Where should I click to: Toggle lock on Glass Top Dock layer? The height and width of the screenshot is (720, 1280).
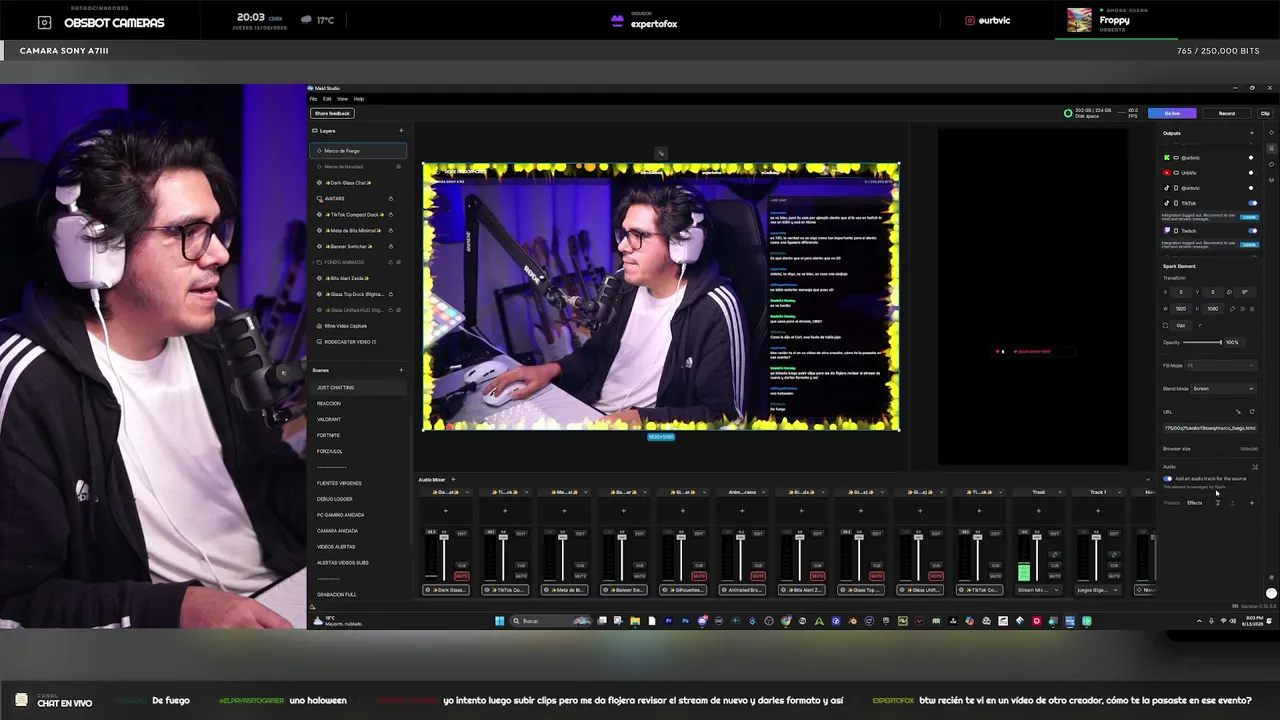390,294
